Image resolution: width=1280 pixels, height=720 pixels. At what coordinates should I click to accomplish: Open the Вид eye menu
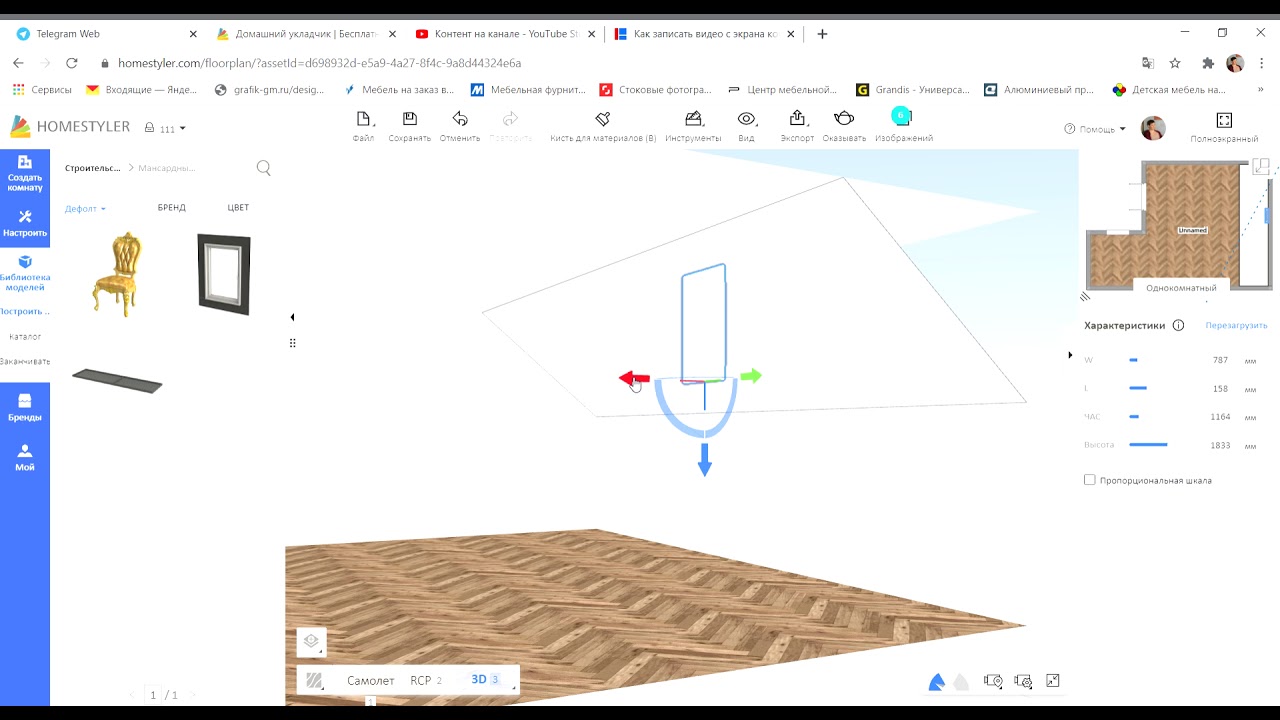point(746,119)
